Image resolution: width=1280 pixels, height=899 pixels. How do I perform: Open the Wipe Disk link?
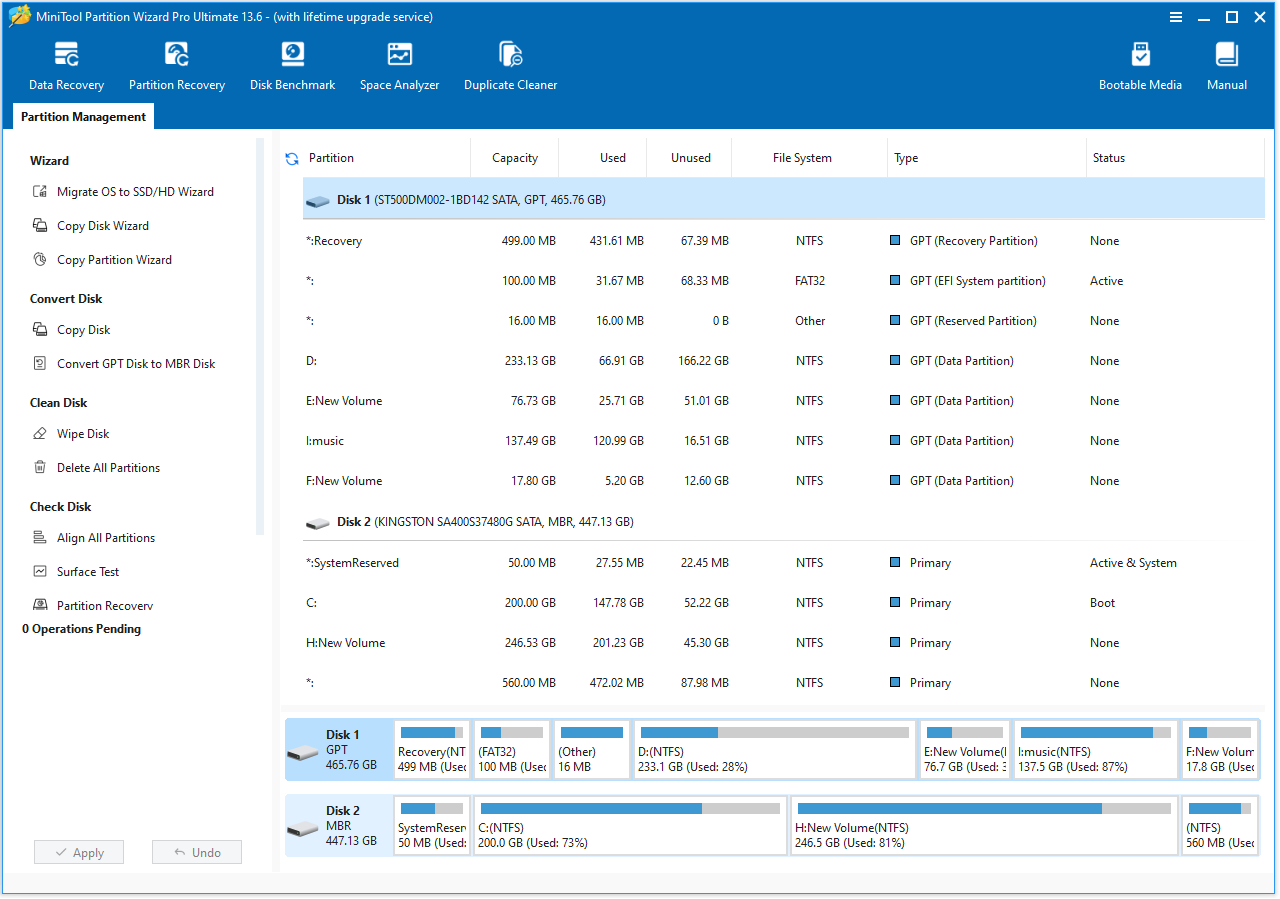[x=83, y=434]
